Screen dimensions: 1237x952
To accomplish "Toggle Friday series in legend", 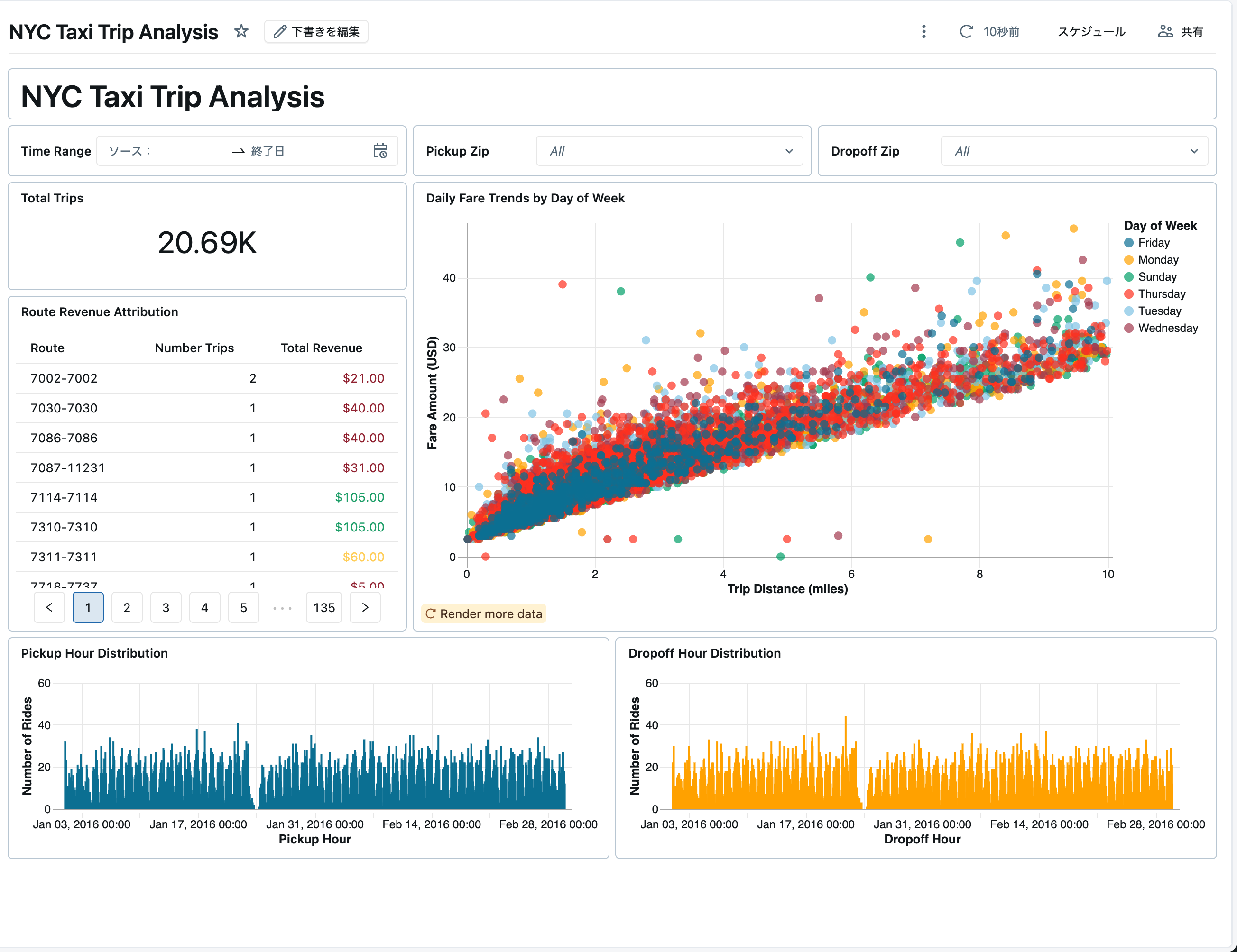I will (x=1153, y=243).
